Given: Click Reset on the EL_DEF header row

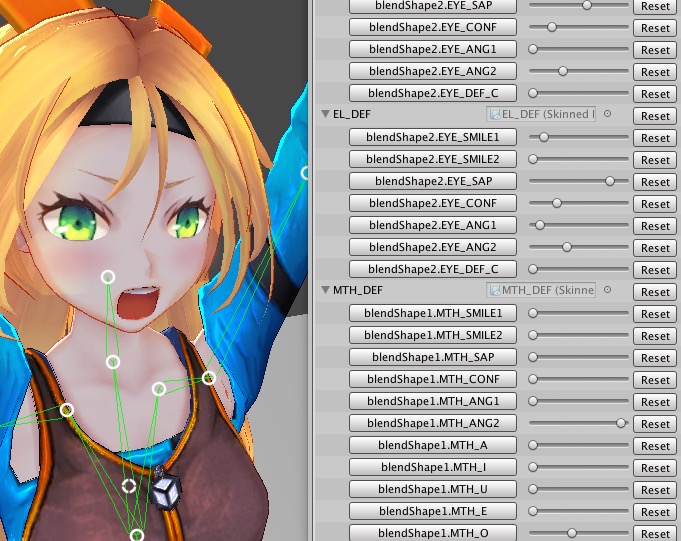Looking at the screenshot, I should pyautogui.click(x=655, y=116).
